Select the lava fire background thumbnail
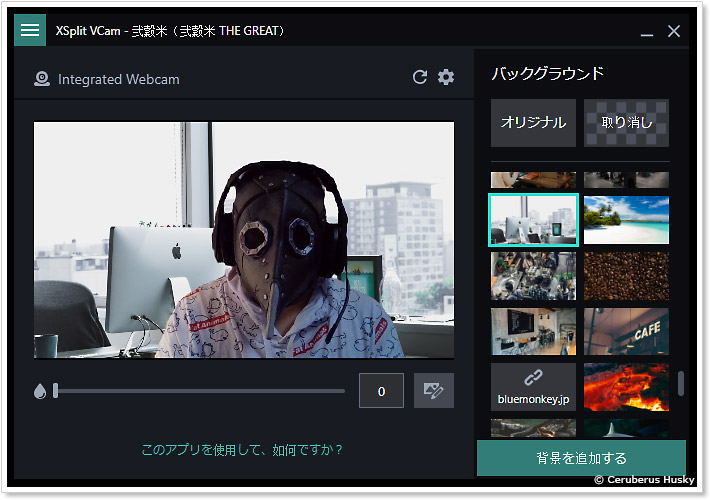 pos(626,387)
